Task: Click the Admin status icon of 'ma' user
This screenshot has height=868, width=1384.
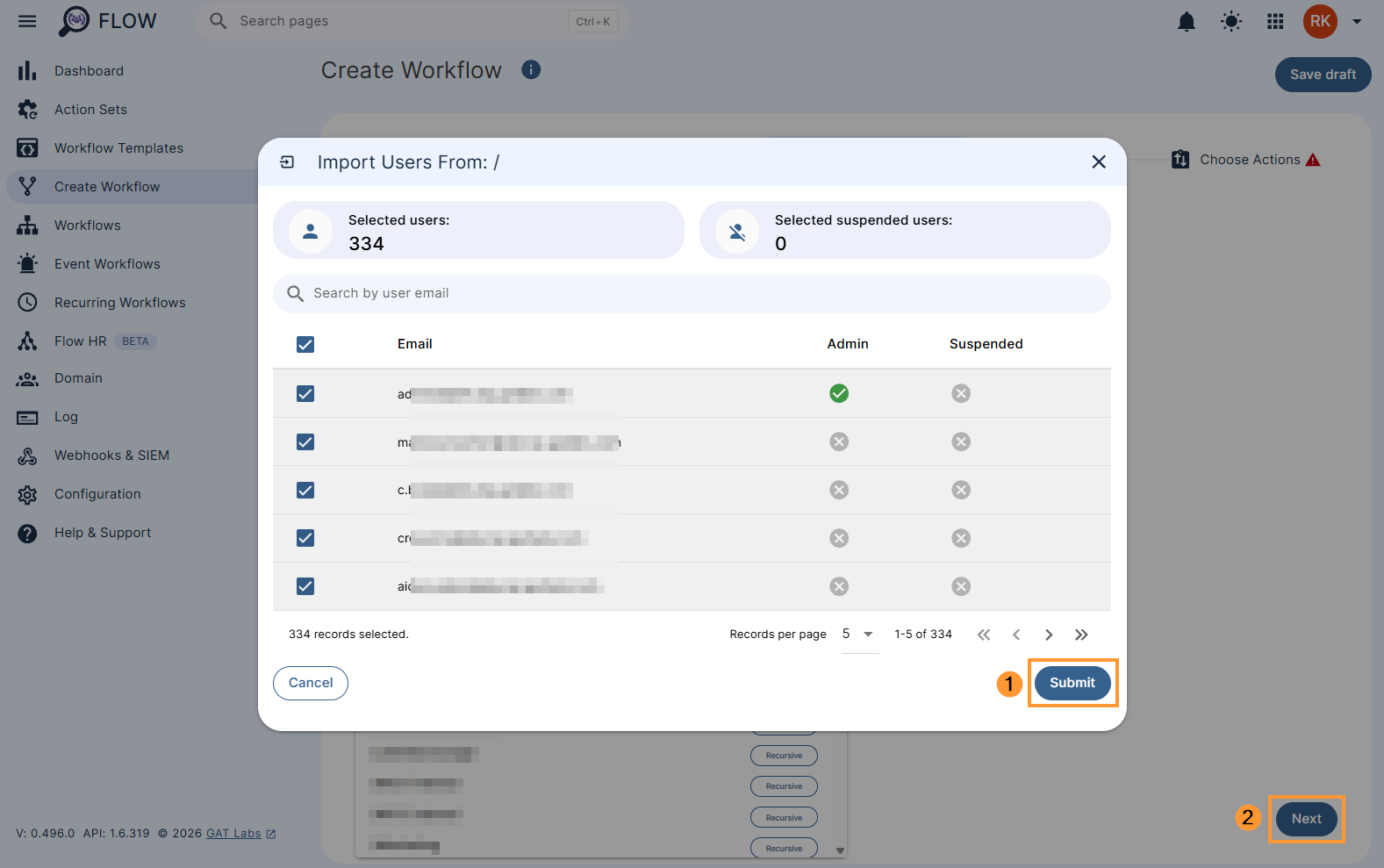Action: point(839,441)
